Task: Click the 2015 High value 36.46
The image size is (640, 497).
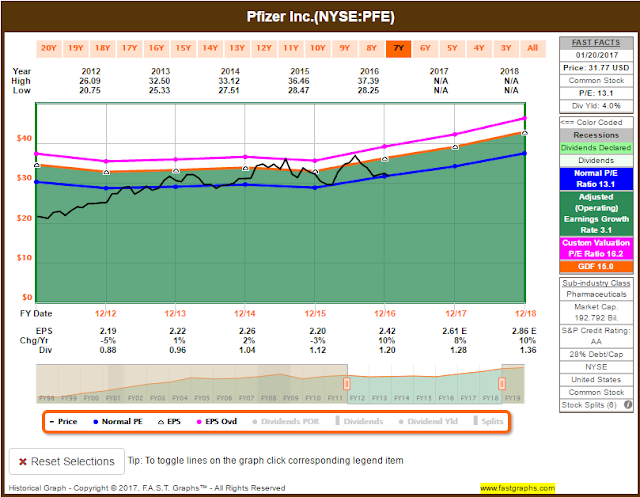Action: pos(299,81)
